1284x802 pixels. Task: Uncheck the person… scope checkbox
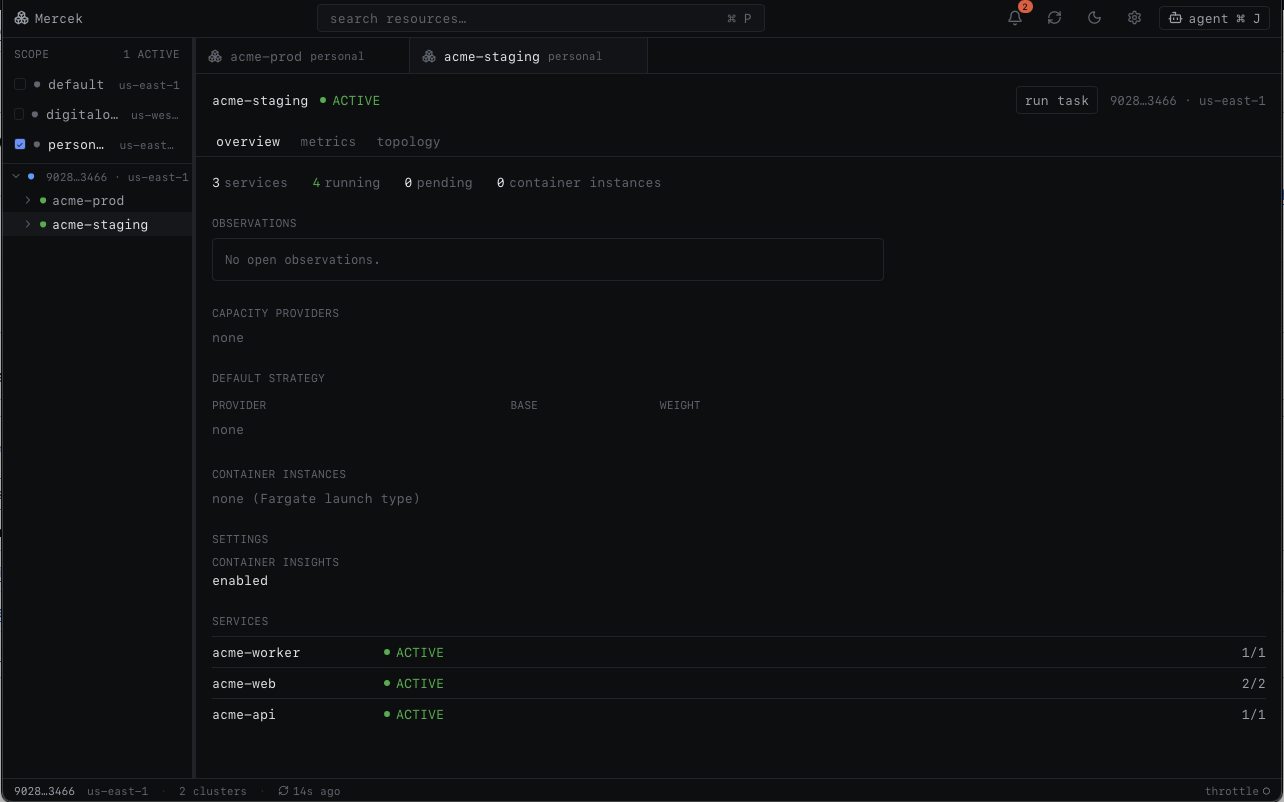[x=20, y=145]
